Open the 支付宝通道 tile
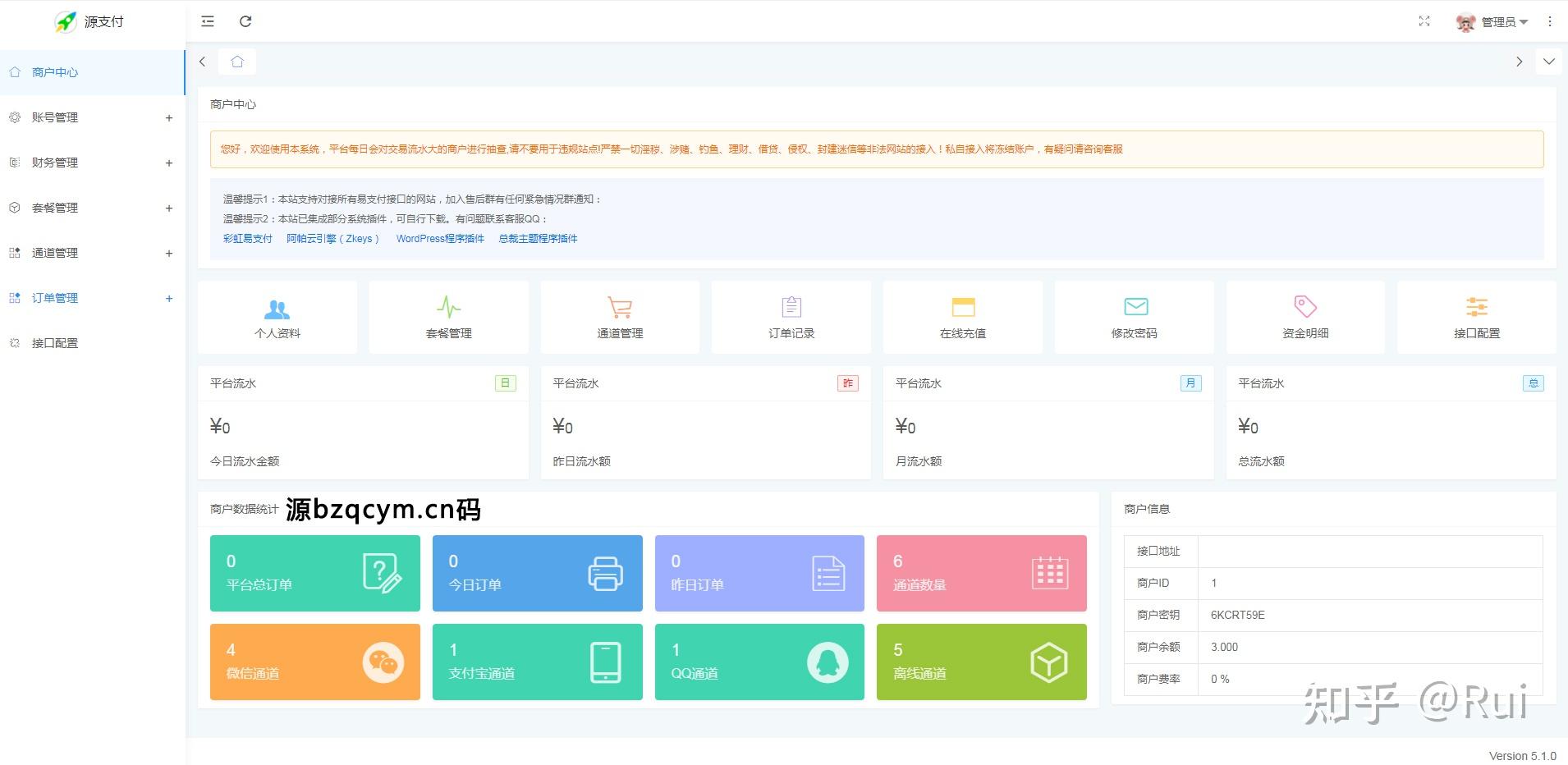 coord(538,662)
